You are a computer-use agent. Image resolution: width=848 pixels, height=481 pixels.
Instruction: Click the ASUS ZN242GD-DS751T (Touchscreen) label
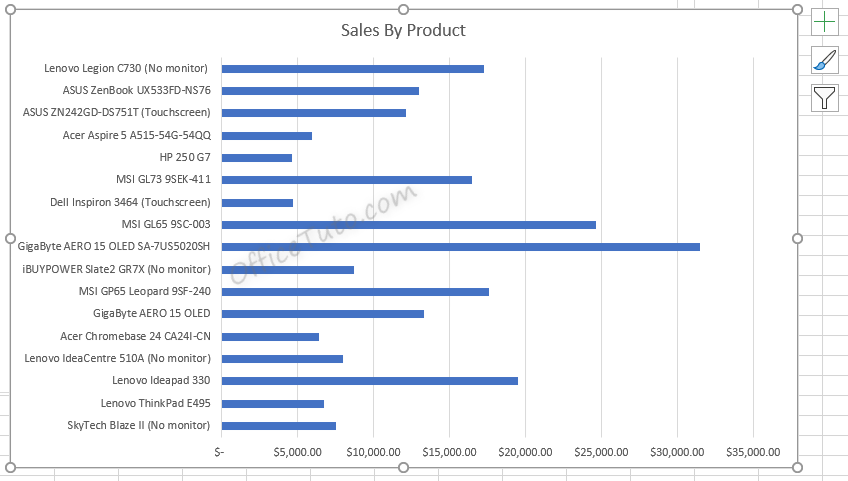pos(117,113)
